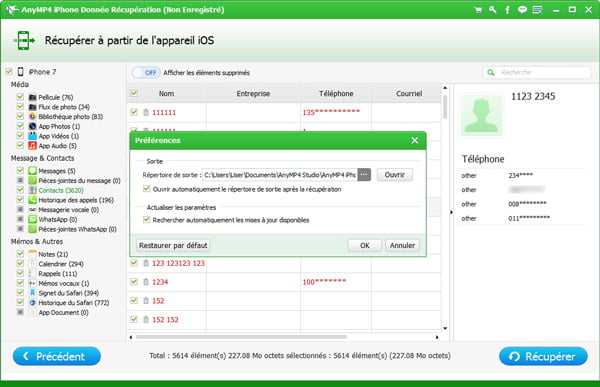Select Rappels (111) in sidebar
The width and height of the screenshot is (600, 387).
(58, 274)
